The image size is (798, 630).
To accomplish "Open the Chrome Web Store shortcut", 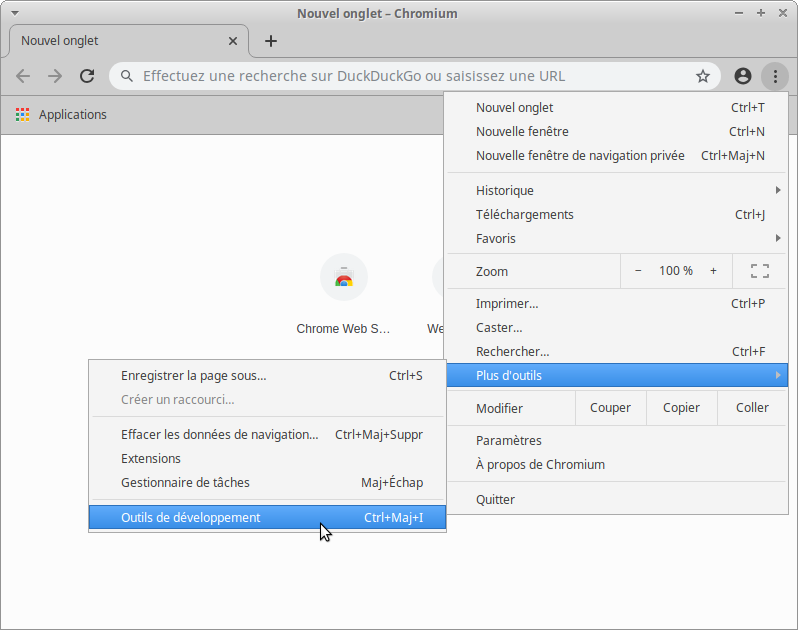I will pyautogui.click(x=343, y=277).
